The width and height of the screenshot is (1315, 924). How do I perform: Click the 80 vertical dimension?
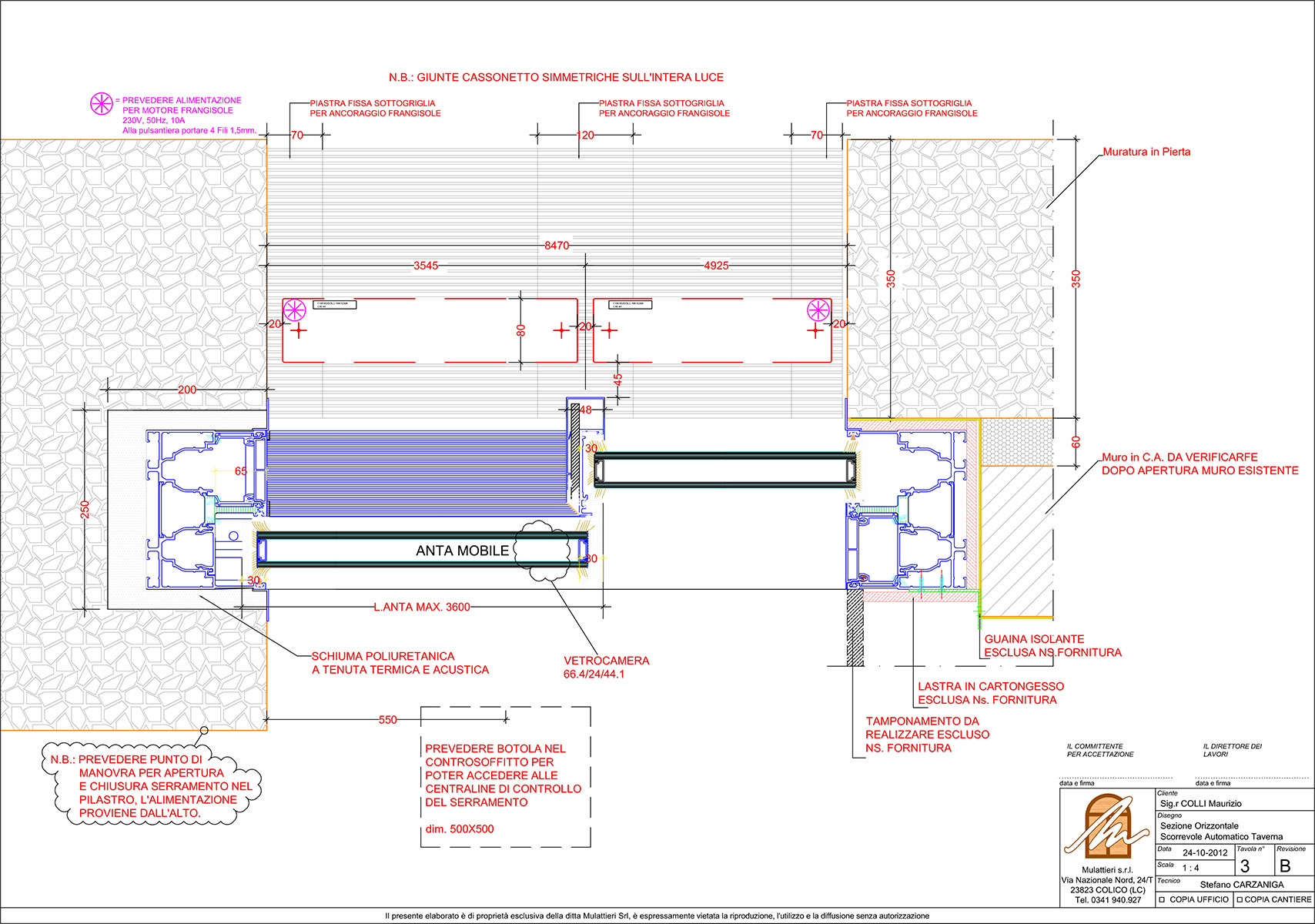click(x=521, y=330)
